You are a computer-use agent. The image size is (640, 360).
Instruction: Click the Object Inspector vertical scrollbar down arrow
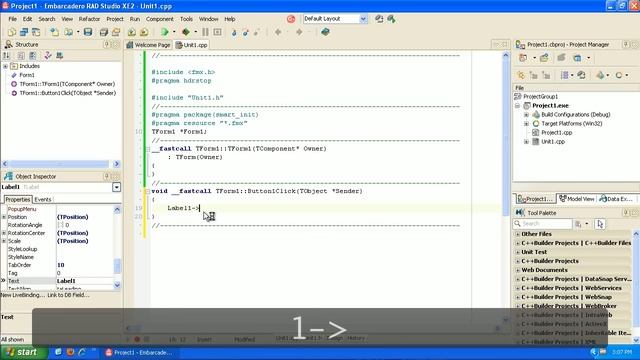click(x=117, y=285)
